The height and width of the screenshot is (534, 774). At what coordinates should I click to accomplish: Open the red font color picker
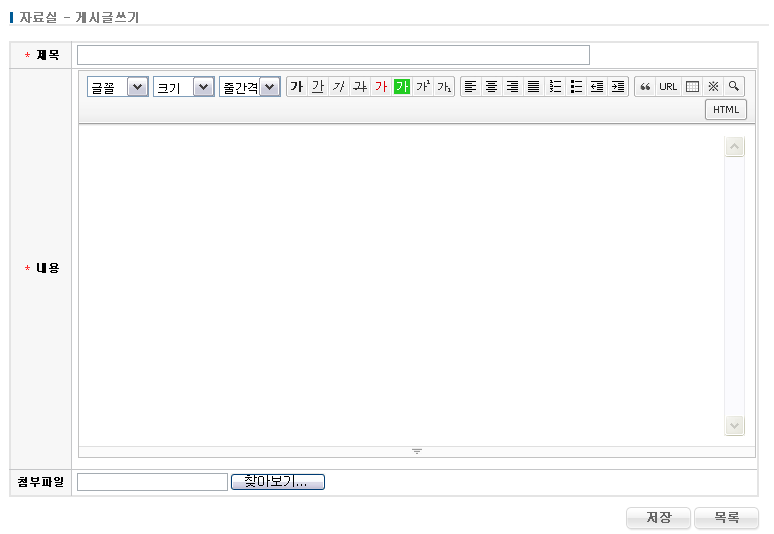pos(380,87)
